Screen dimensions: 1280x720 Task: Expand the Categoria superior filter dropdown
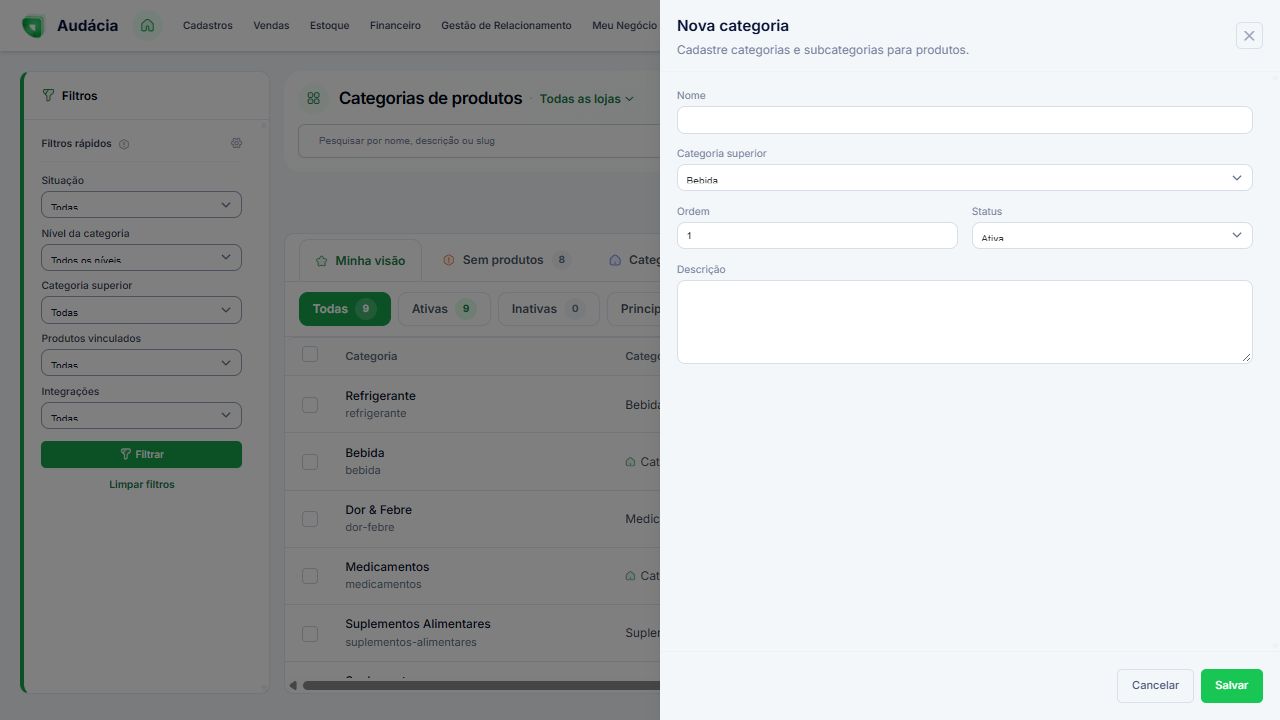141,310
